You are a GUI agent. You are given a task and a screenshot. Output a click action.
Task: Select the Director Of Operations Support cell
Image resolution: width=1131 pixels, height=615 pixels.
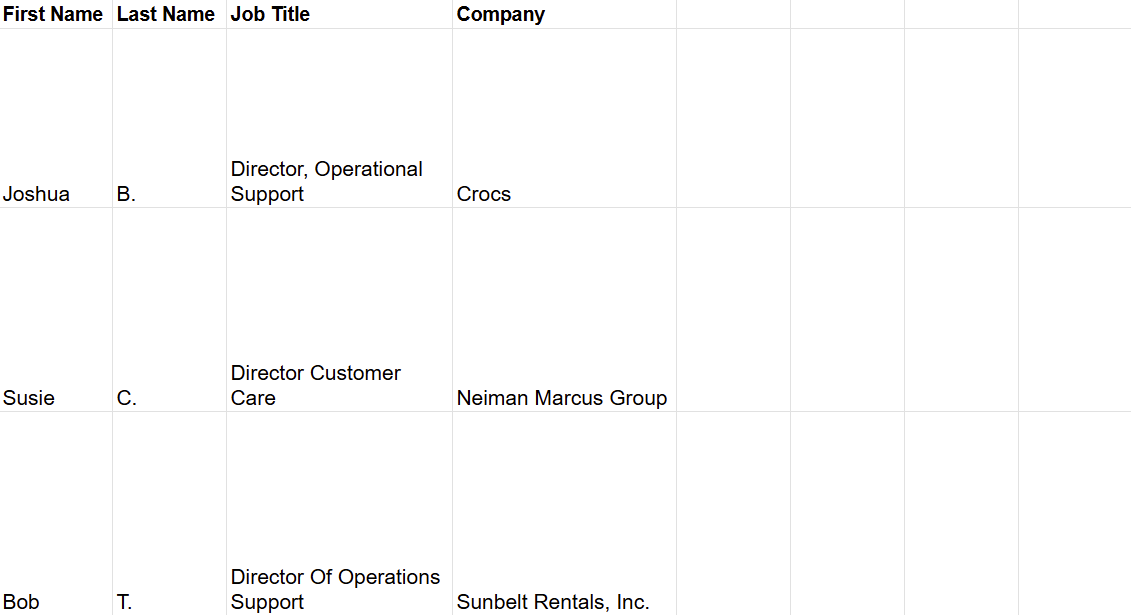tap(340, 513)
